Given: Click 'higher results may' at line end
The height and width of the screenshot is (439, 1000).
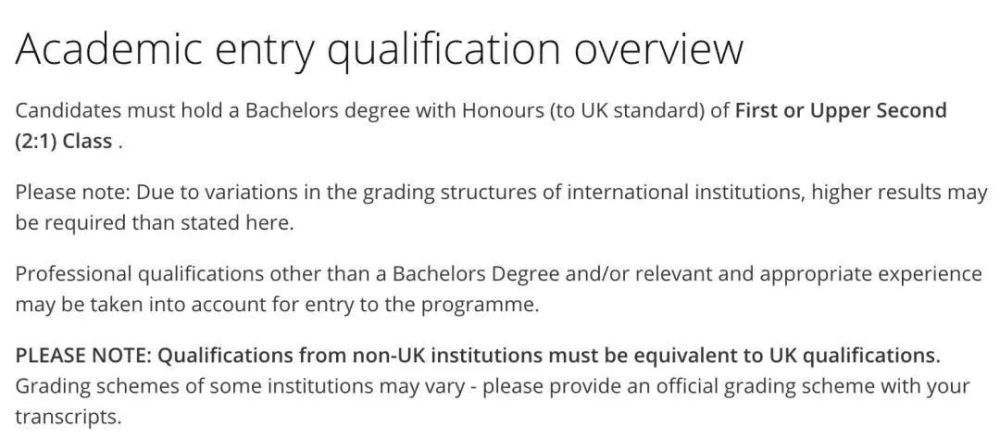Looking at the screenshot, I should click(899, 192).
